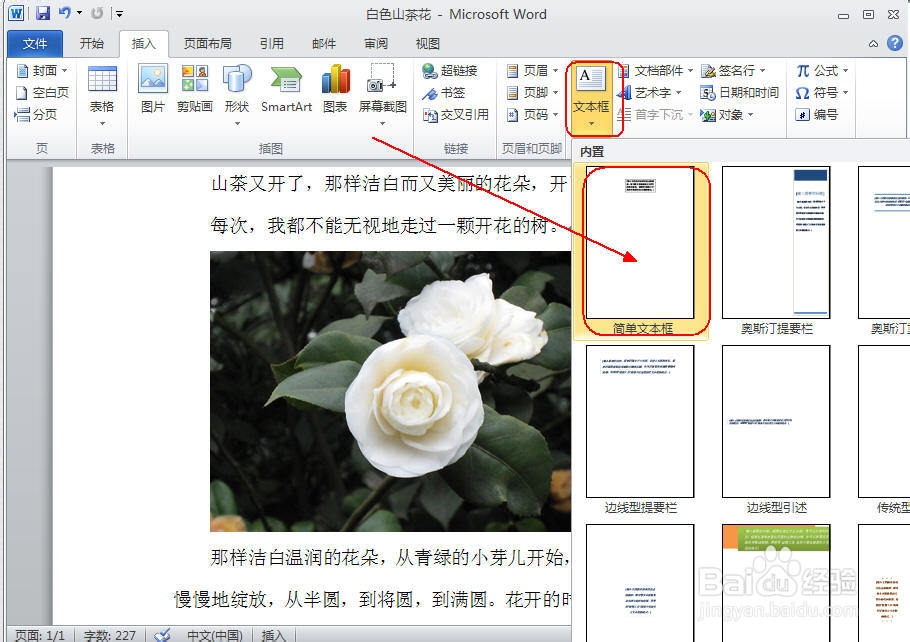Open the 页眉 header menu
This screenshot has width=910, height=642.
[532, 70]
